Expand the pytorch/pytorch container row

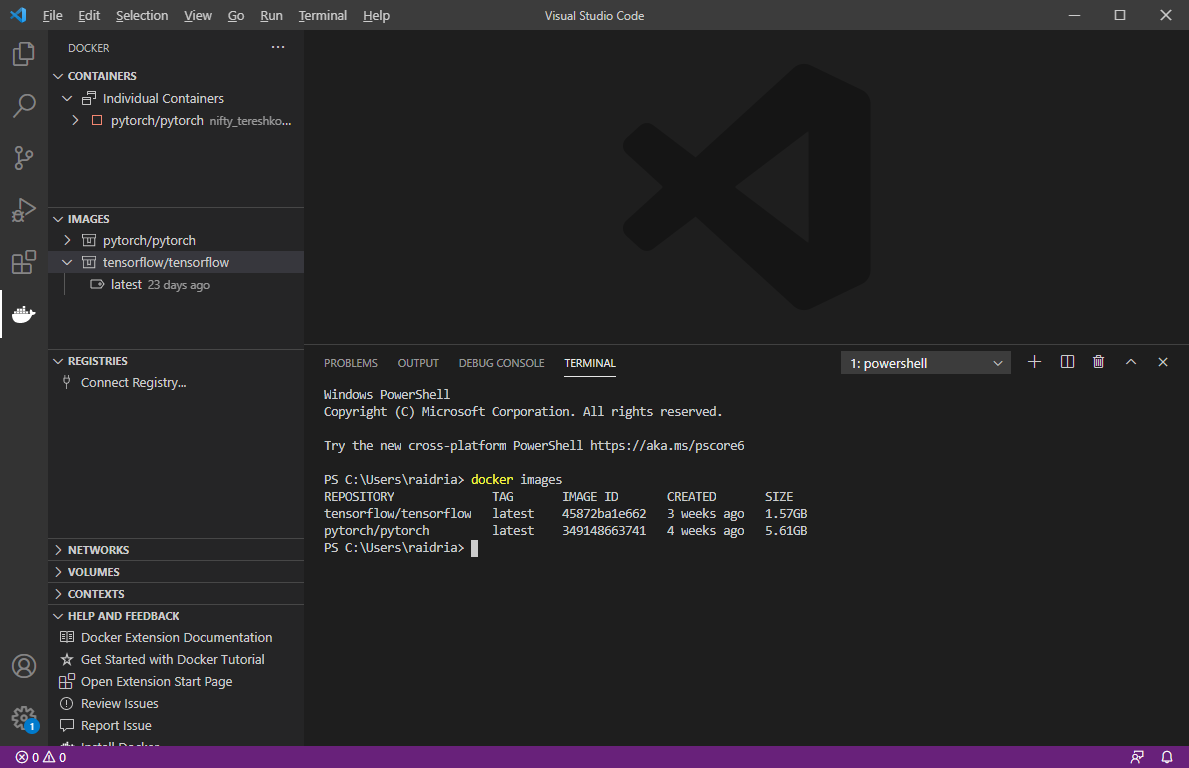(75, 121)
